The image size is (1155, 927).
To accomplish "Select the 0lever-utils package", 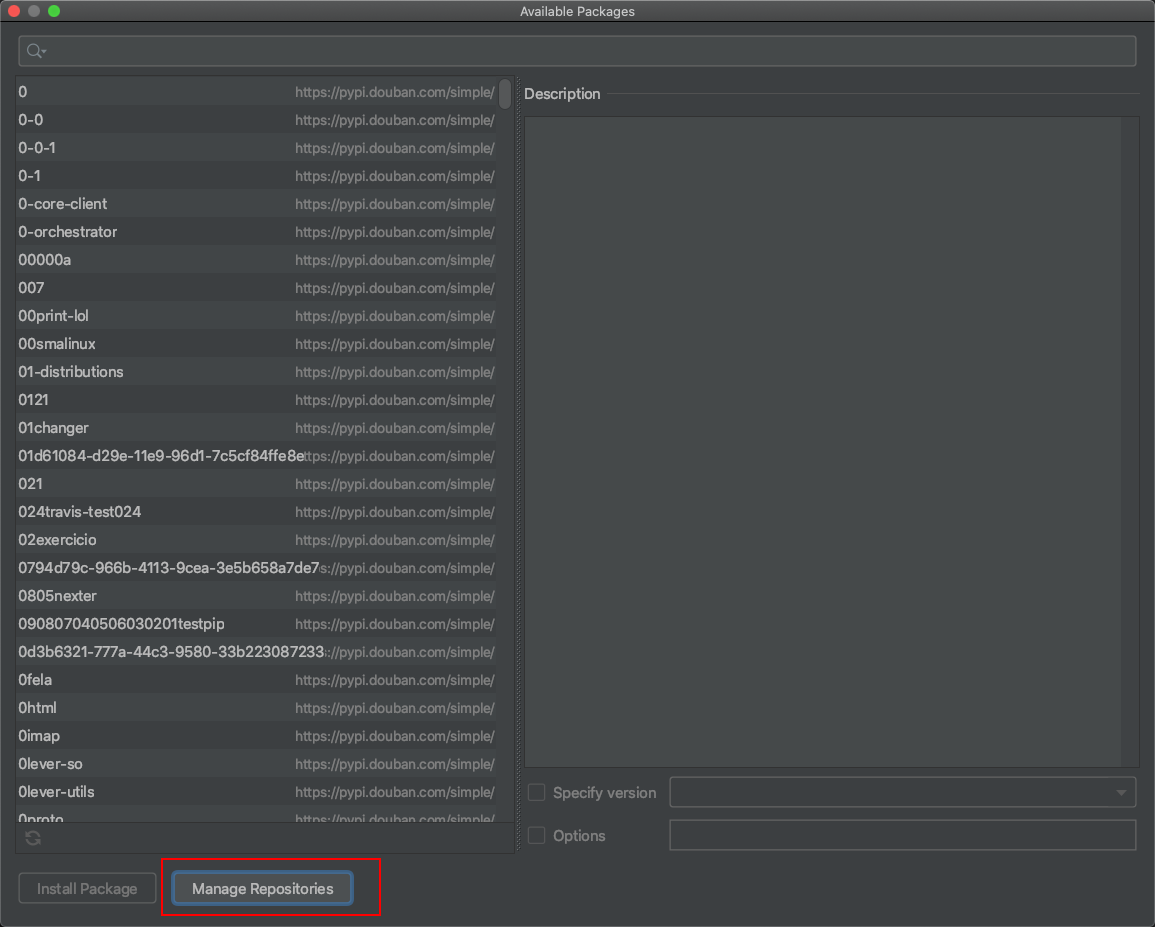I will tap(57, 792).
